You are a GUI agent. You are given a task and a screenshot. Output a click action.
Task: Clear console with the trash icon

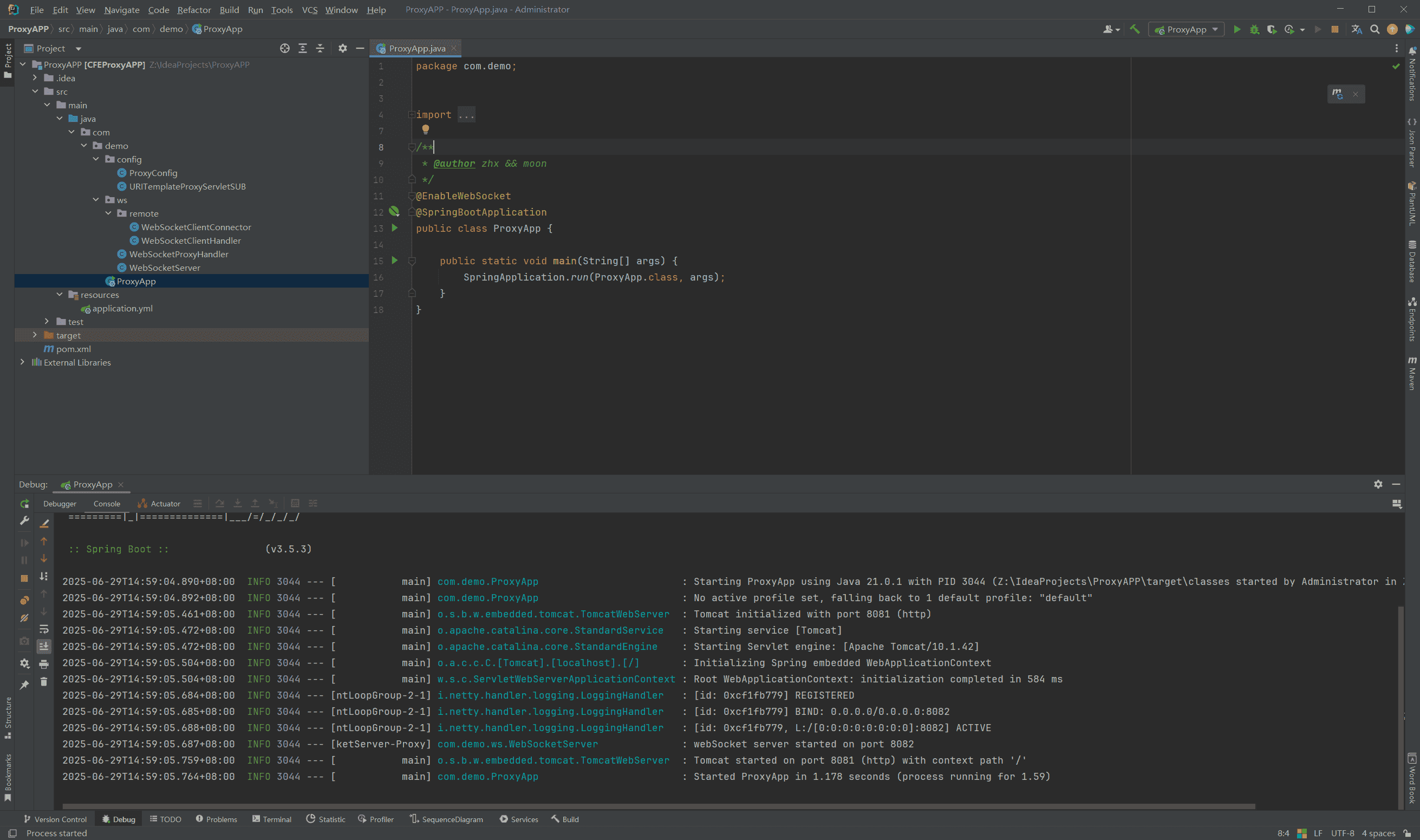pyautogui.click(x=43, y=682)
